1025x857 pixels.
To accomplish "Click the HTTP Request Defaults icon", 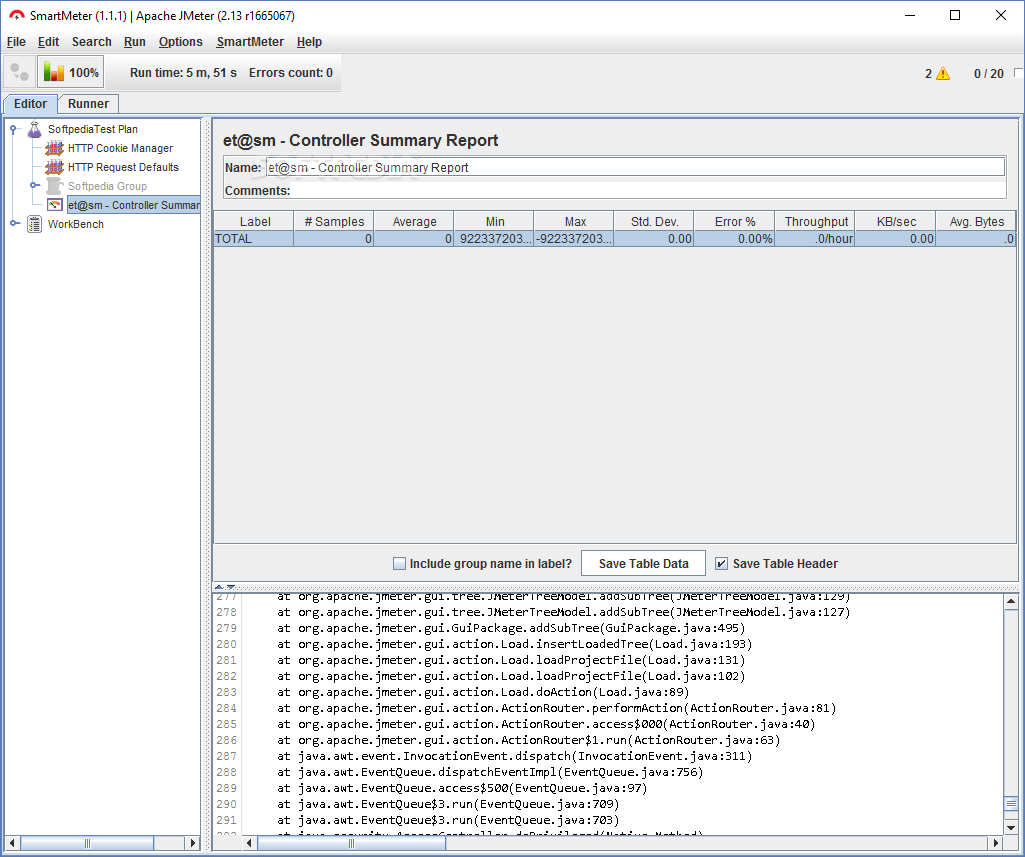I will tap(54, 167).
